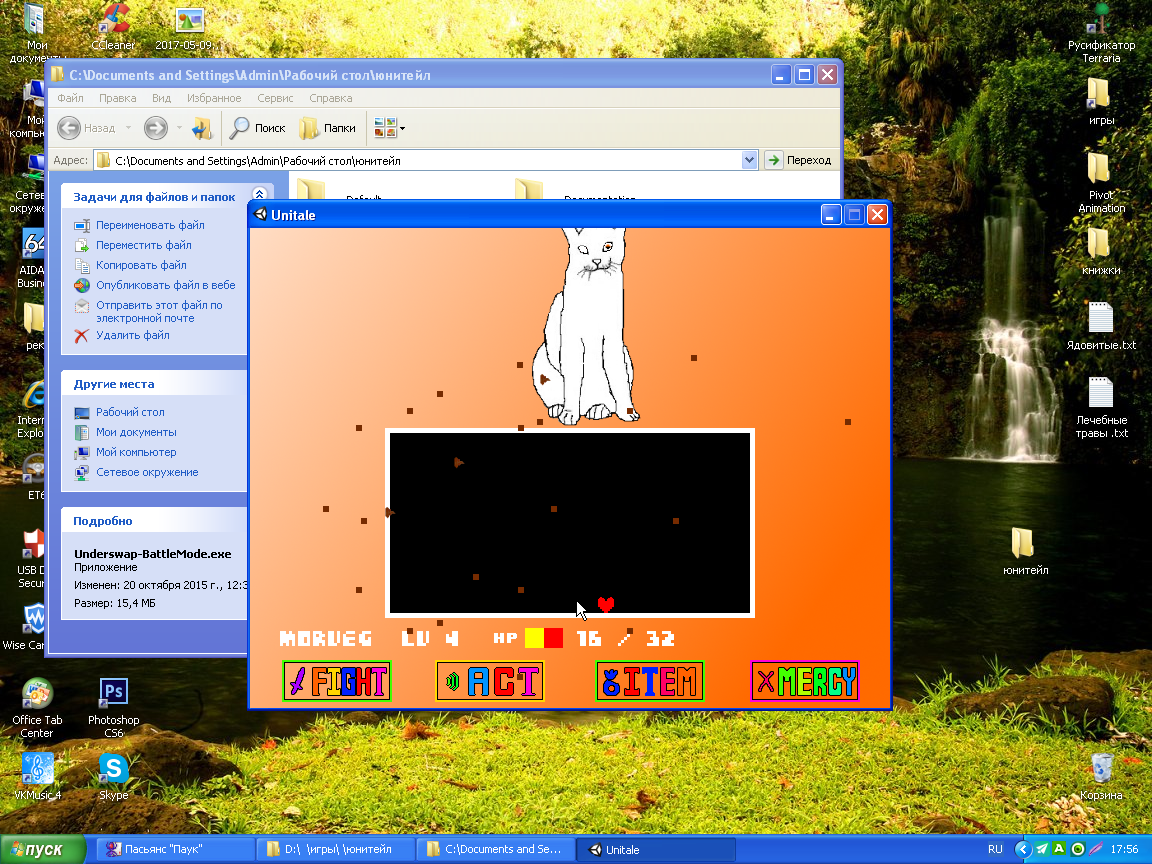Toggle the Папки folders pane button
The width and height of the screenshot is (1152, 864).
click(328, 128)
